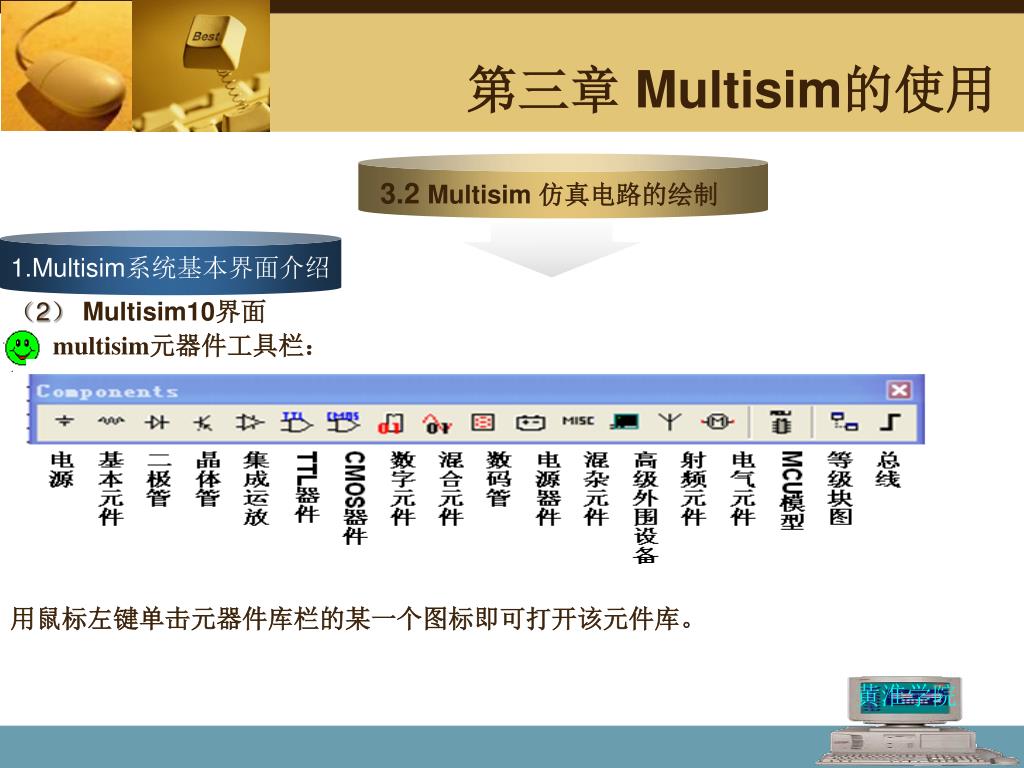Screen dimensions: 1024x768
Task: Close the Components toolbar
Action: pos(899,391)
